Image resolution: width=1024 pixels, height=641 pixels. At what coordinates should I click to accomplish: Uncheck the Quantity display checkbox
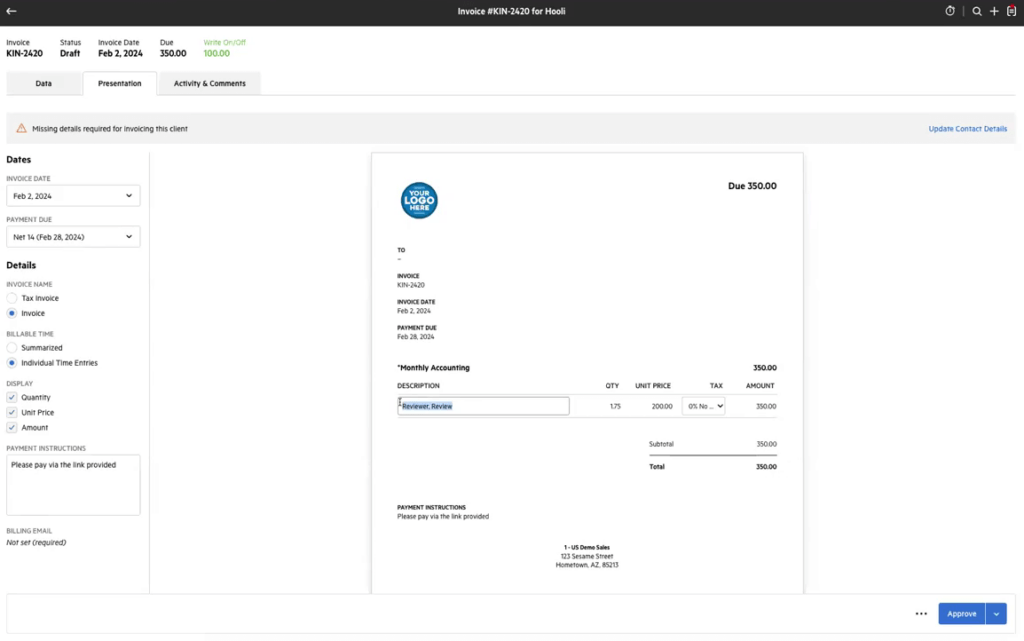point(12,397)
